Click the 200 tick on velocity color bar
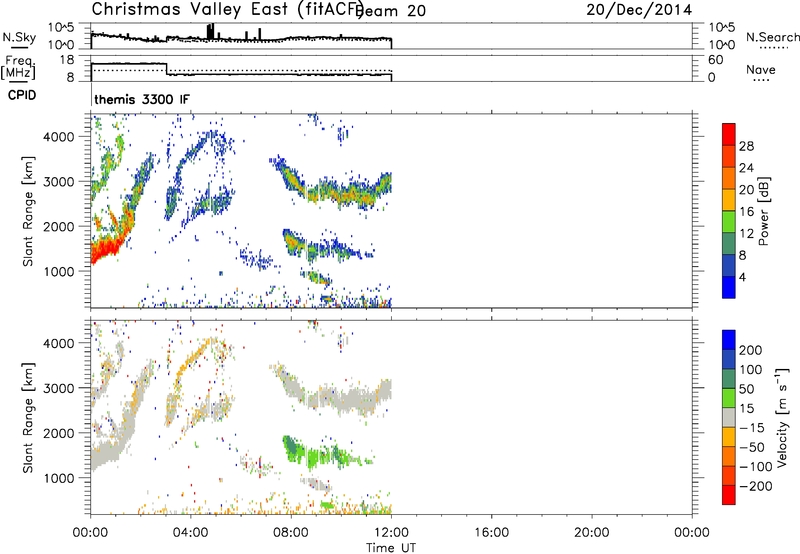The image size is (800, 554). click(x=751, y=350)
